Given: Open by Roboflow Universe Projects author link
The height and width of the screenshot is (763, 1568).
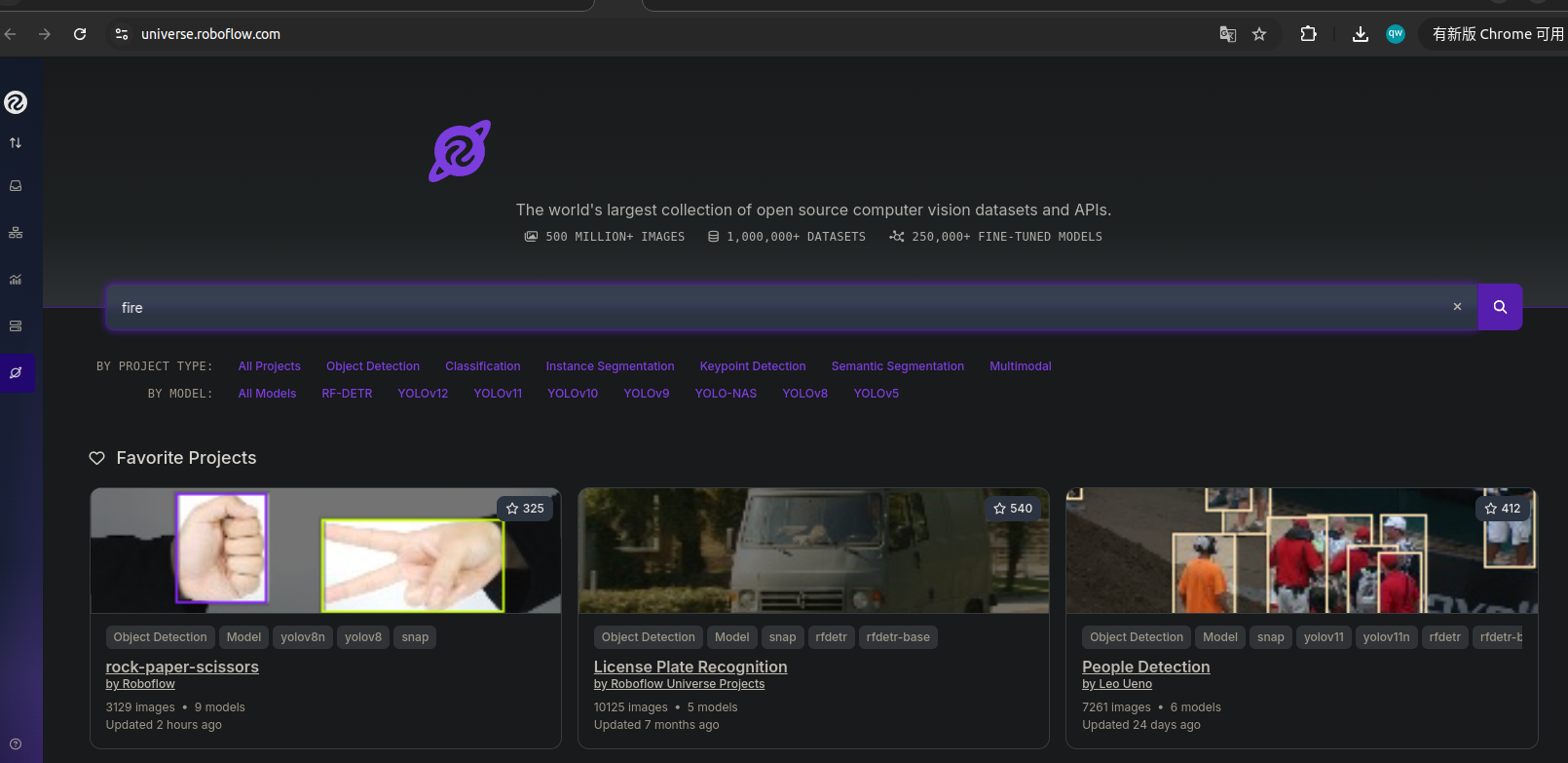Looking at the screenshot, I should point(679,684).
